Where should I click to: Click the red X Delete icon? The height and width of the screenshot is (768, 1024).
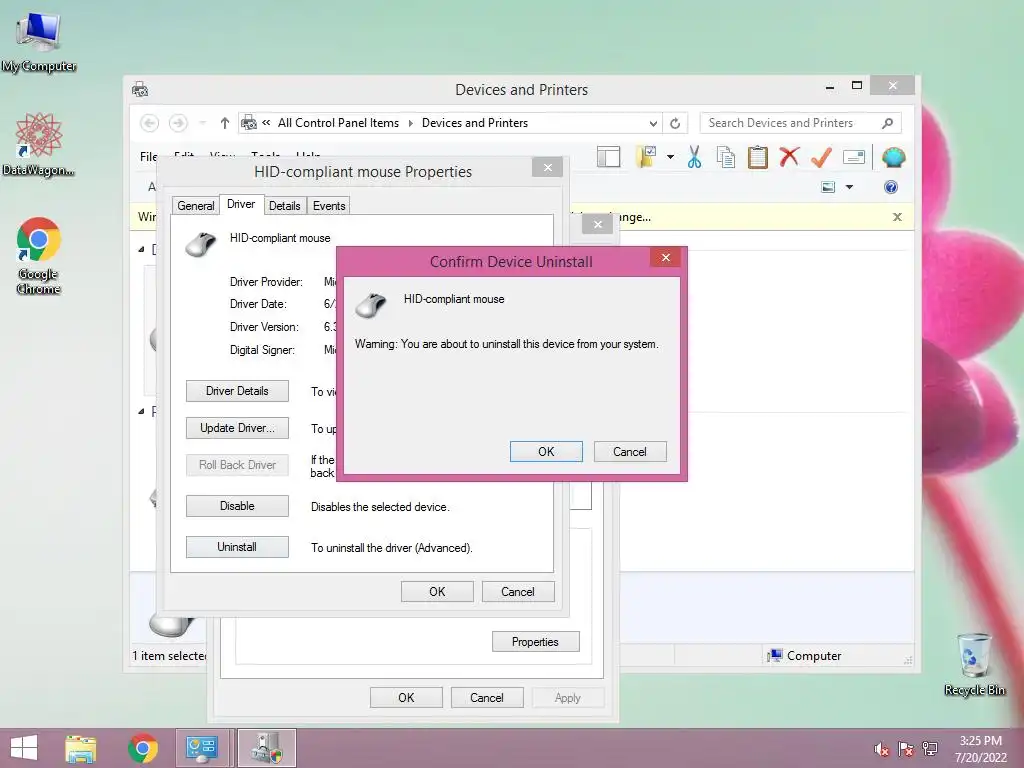pyautogui.click(x=790, y=157)
